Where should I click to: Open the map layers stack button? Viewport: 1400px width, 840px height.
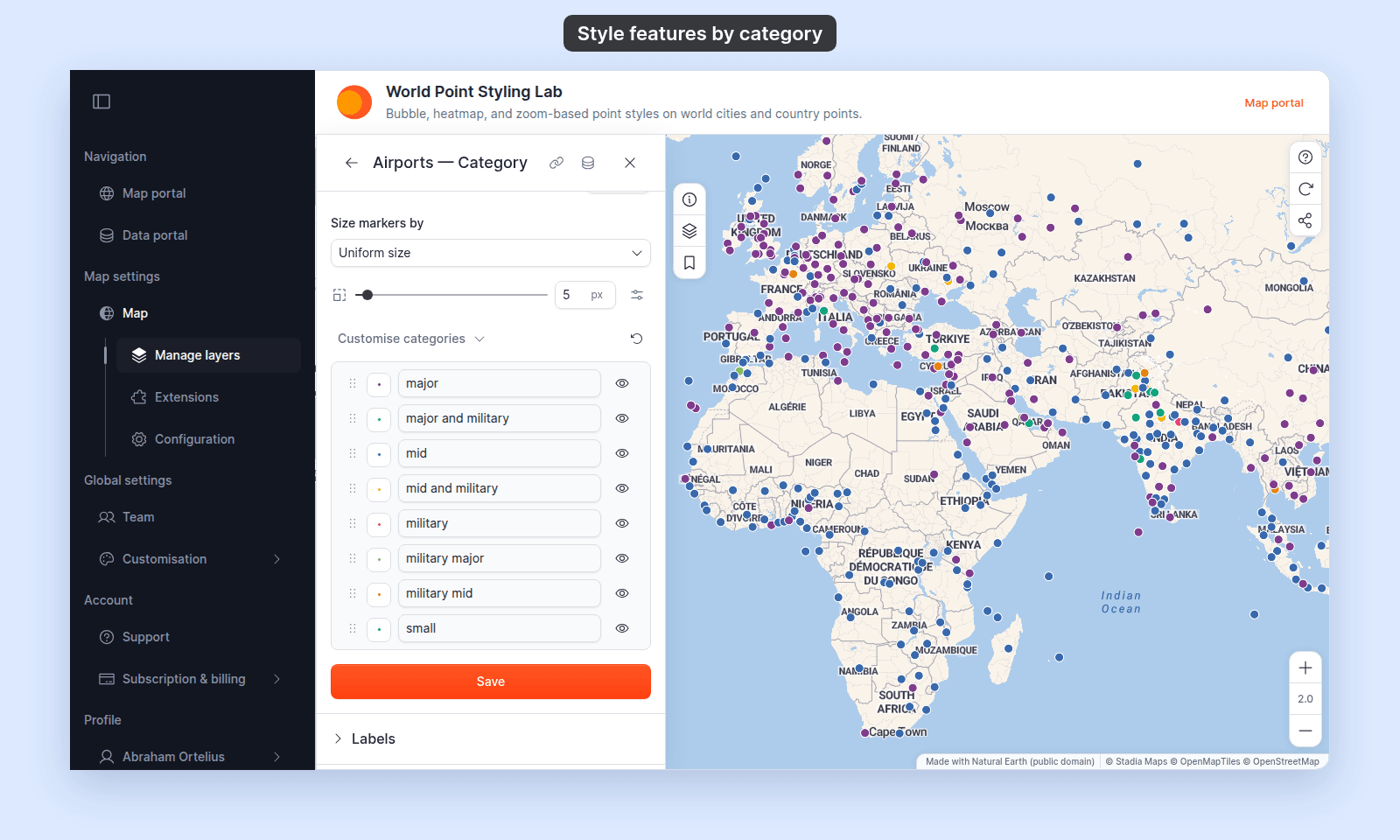coord(689,231)
